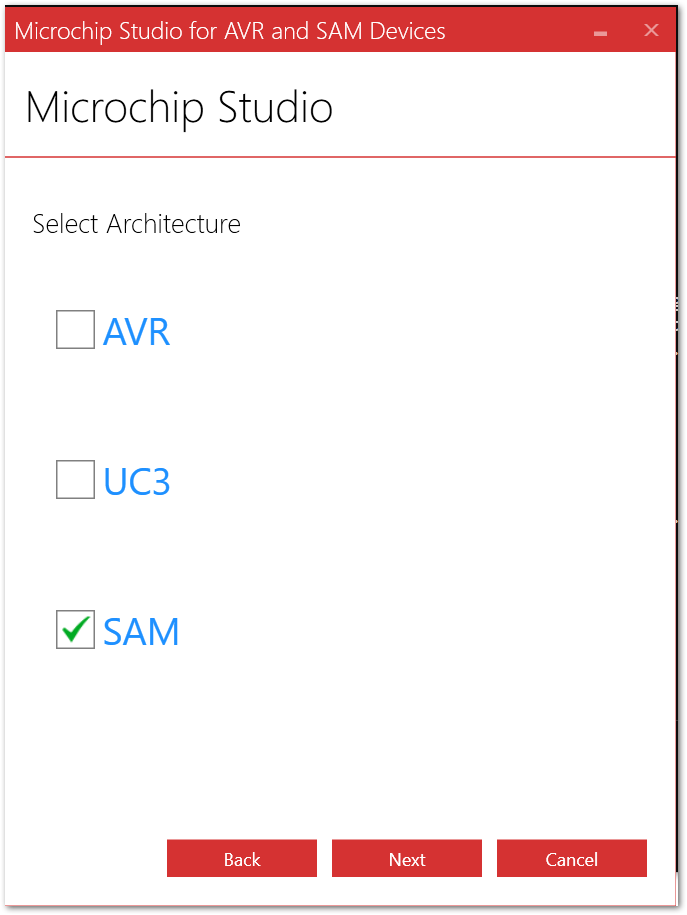Click the Select Architecture label
This screenshot has width=687, height=915.
coord(137,224)
